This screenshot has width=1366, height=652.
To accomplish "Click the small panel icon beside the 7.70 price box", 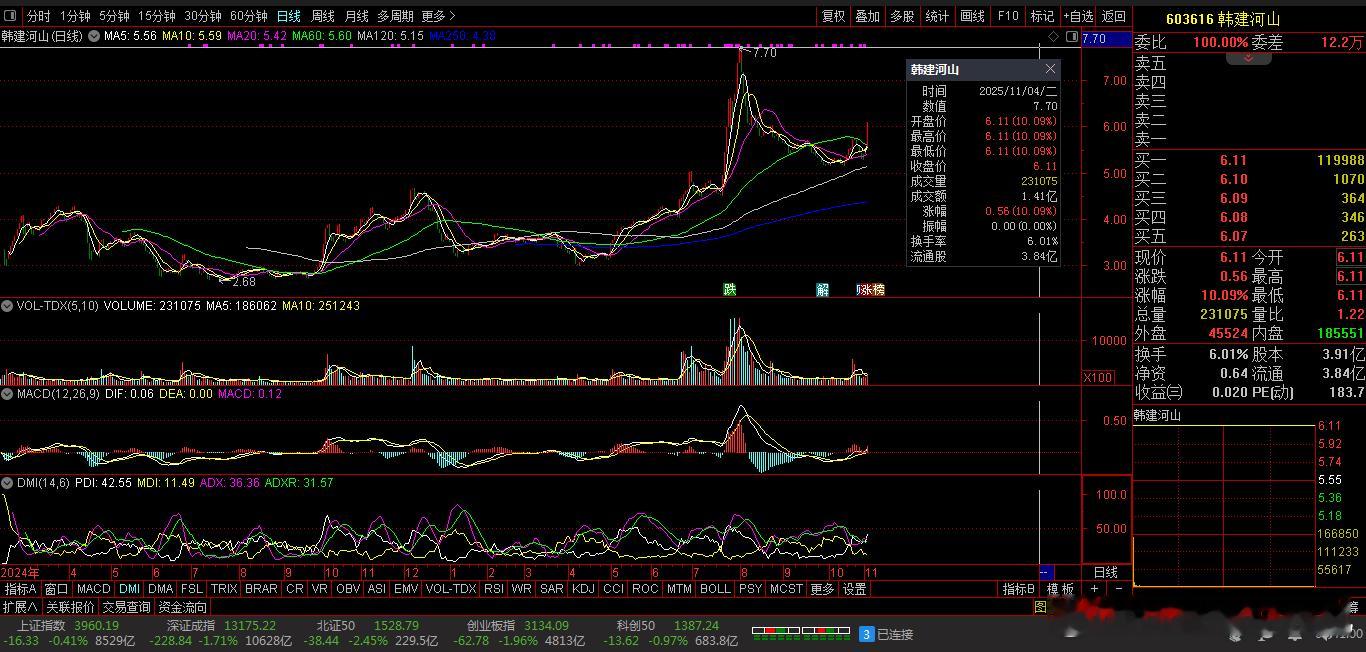I will 1072,37.
